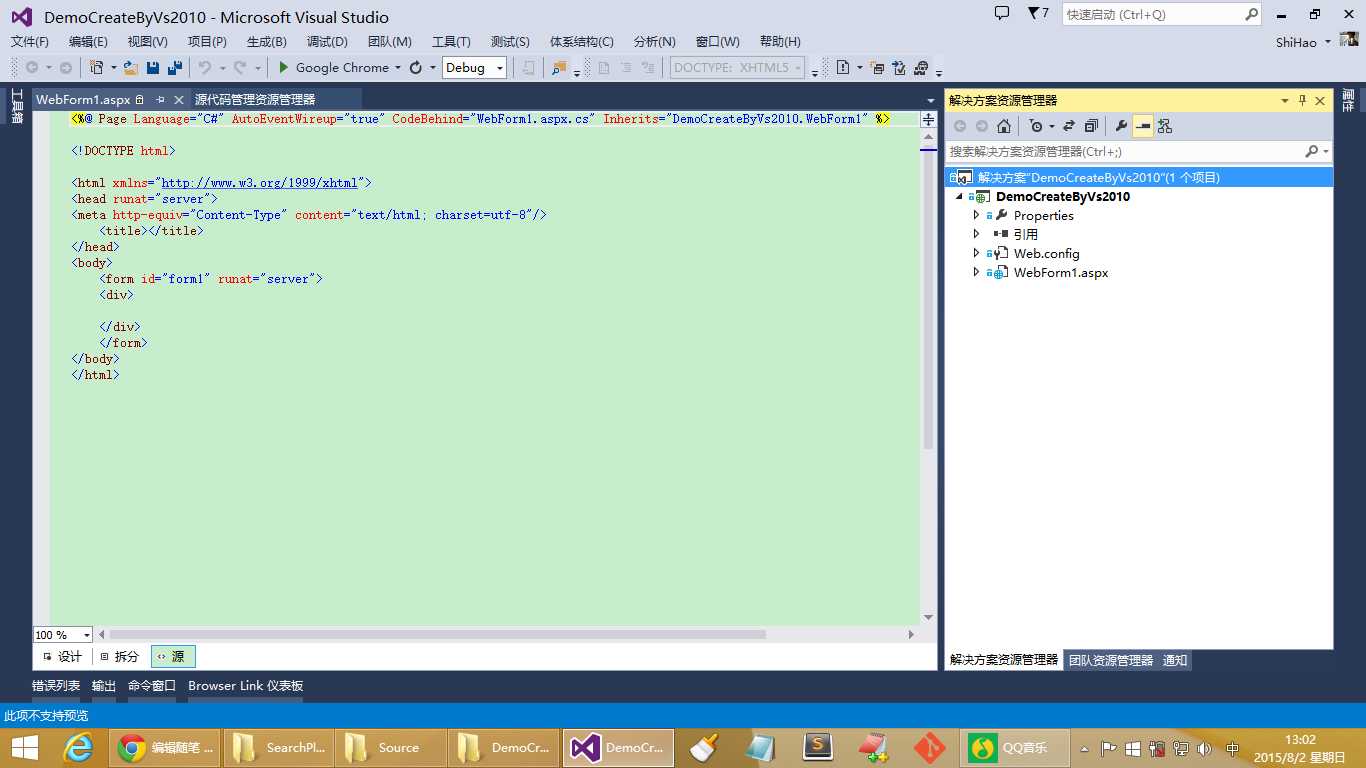Screen dimensions: 1366x768
Task: Click the Save All toolbar icon
Action: [x=174, y=68]
